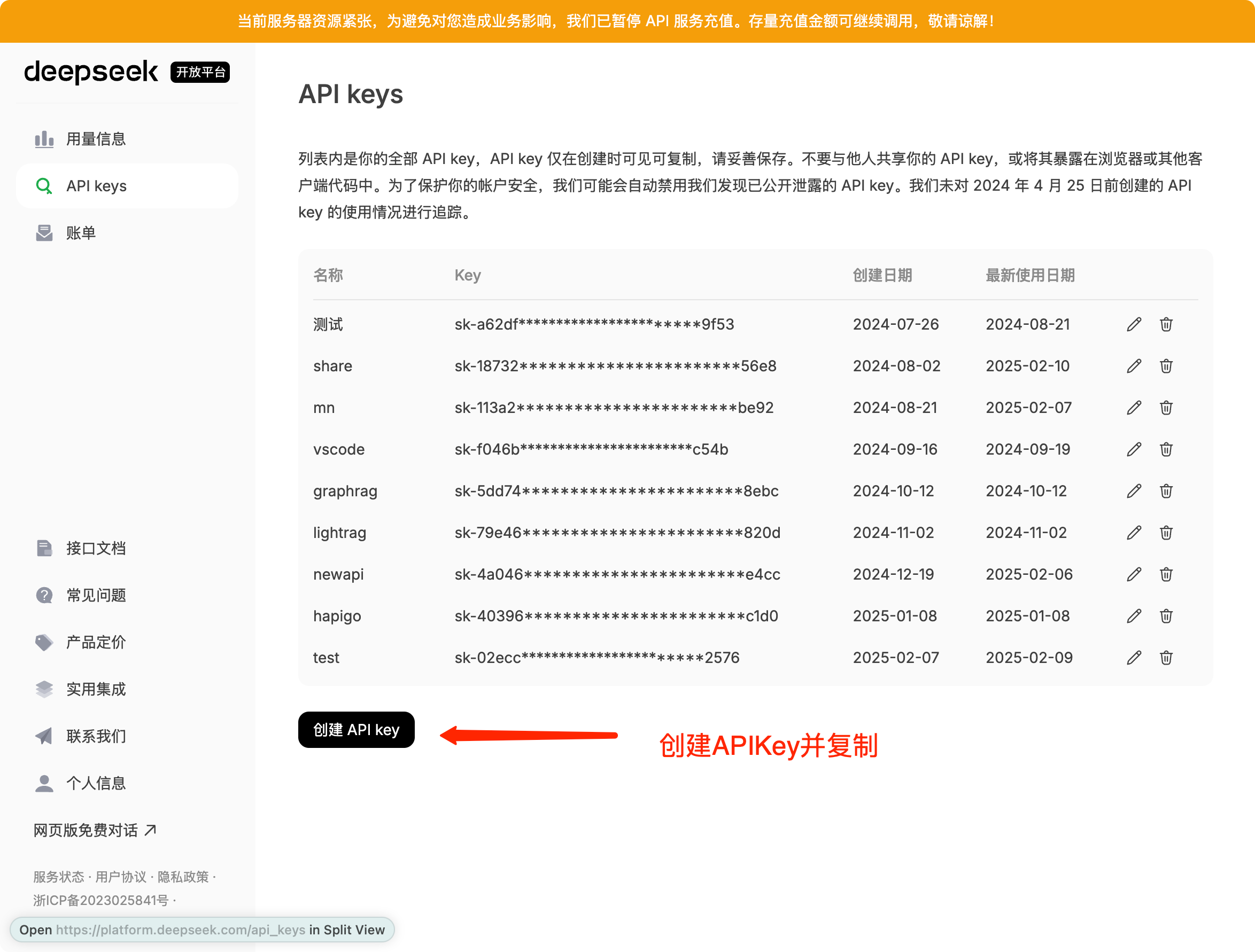The height and width of the screenshot is (952, 1255).
Task: Remove the hapigo API key
Action: click(x=1166, y=617)
